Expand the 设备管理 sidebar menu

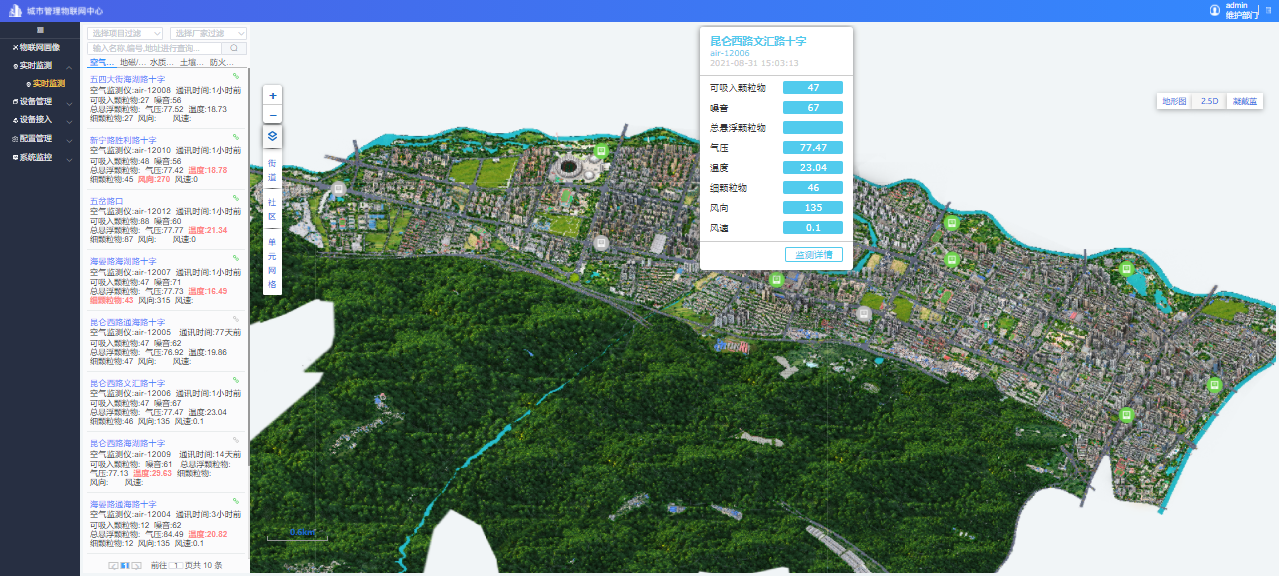point(40,101)
